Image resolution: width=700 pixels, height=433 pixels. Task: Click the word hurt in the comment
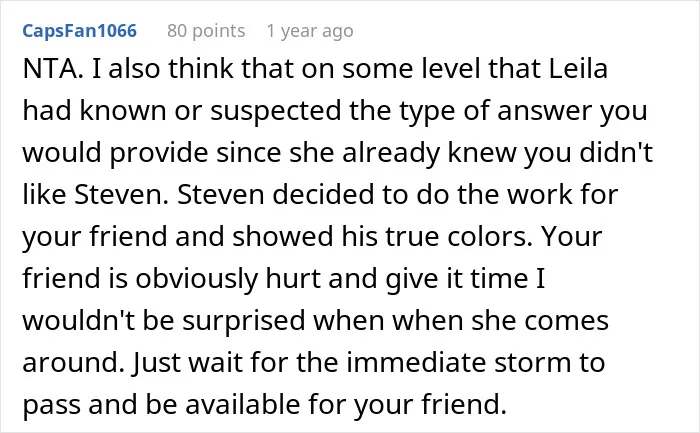[x=293, y=278]
